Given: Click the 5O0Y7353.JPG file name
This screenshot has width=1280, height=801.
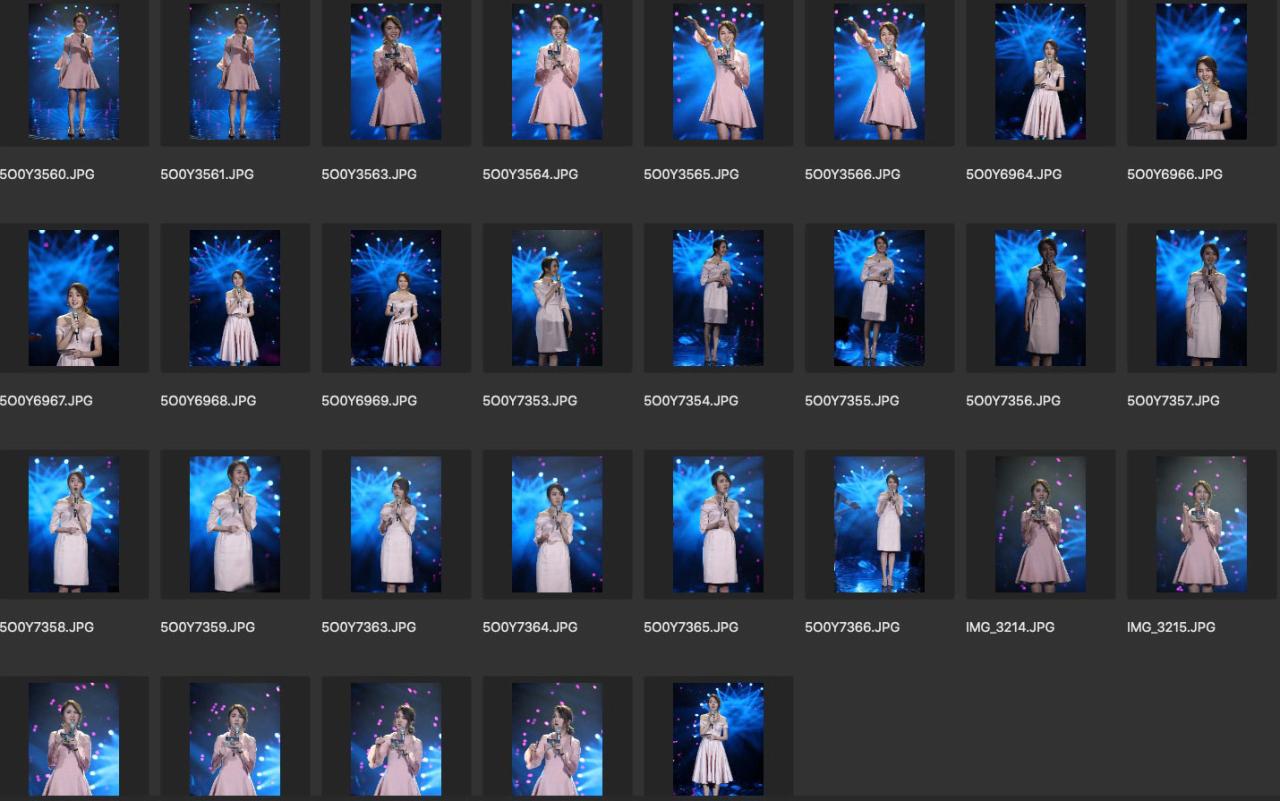Looking at the screenshot, I should coord(530,400).
